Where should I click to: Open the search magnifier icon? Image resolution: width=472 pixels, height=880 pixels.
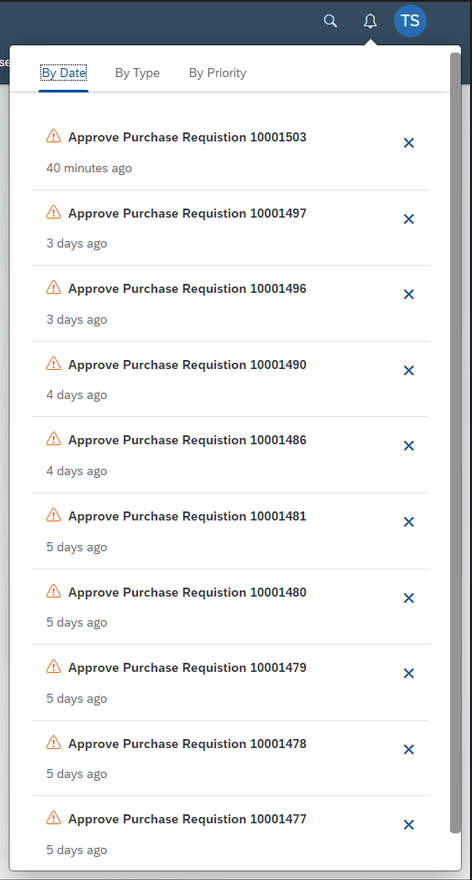point(331,21)
